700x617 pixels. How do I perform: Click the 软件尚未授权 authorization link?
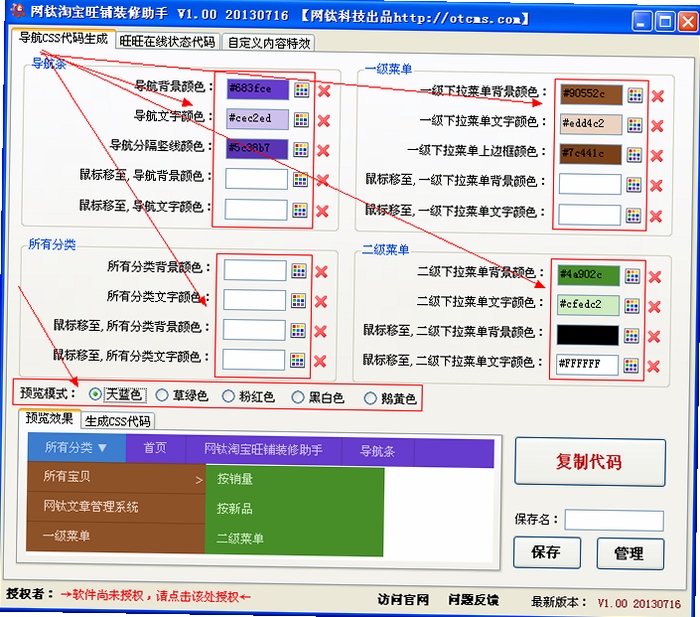tap(155, 596)
